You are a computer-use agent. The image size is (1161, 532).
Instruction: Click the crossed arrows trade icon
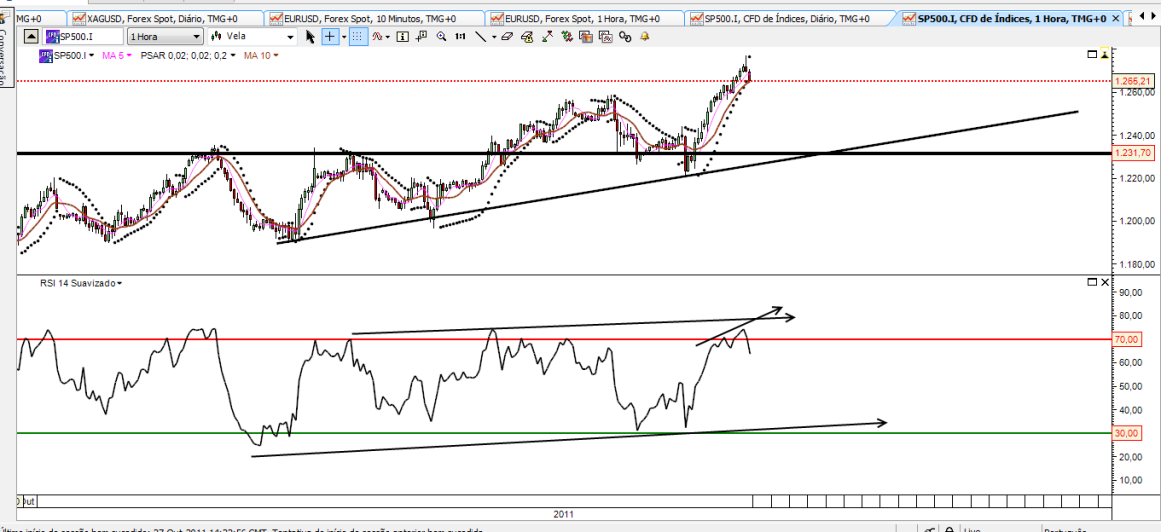click(x=566, y=36)
